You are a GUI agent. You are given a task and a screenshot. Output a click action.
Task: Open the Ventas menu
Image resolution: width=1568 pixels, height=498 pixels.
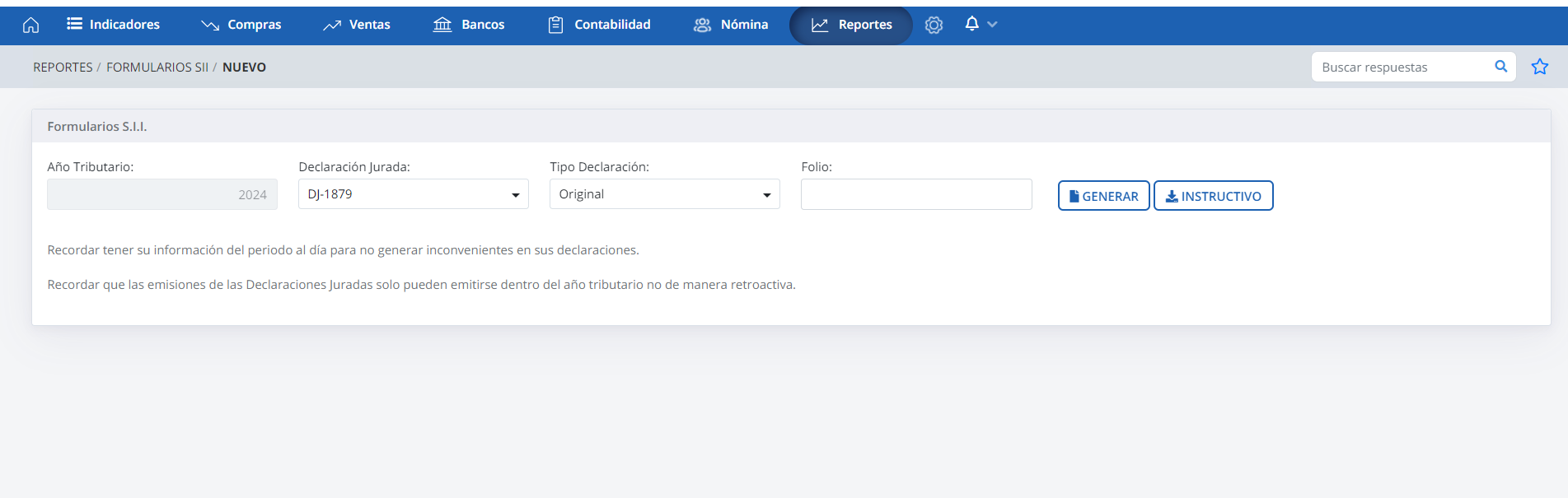[357, 25]
